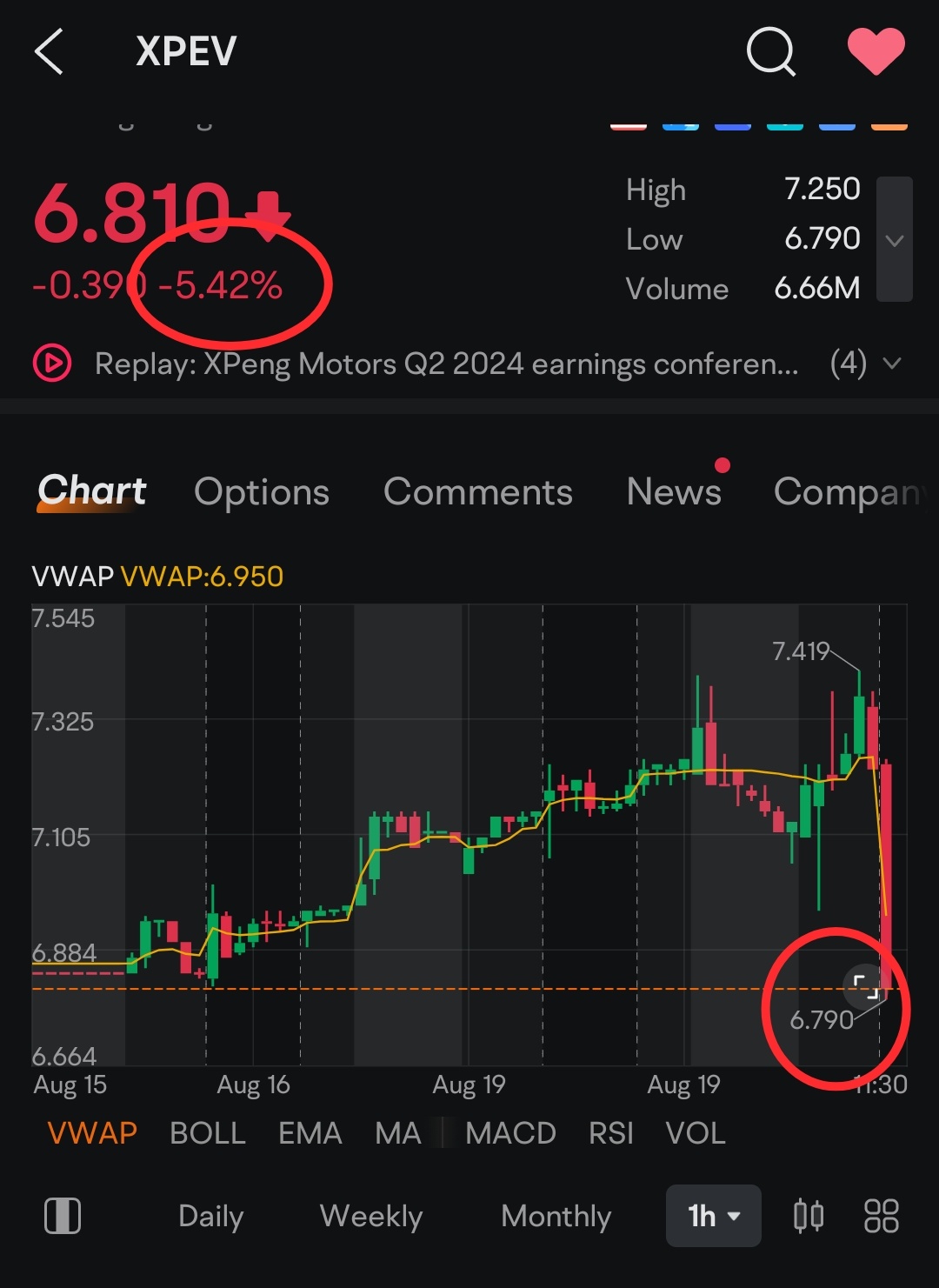Tap the XPEV ticker title
The image size is (939, 1288).
pos(186,51)
